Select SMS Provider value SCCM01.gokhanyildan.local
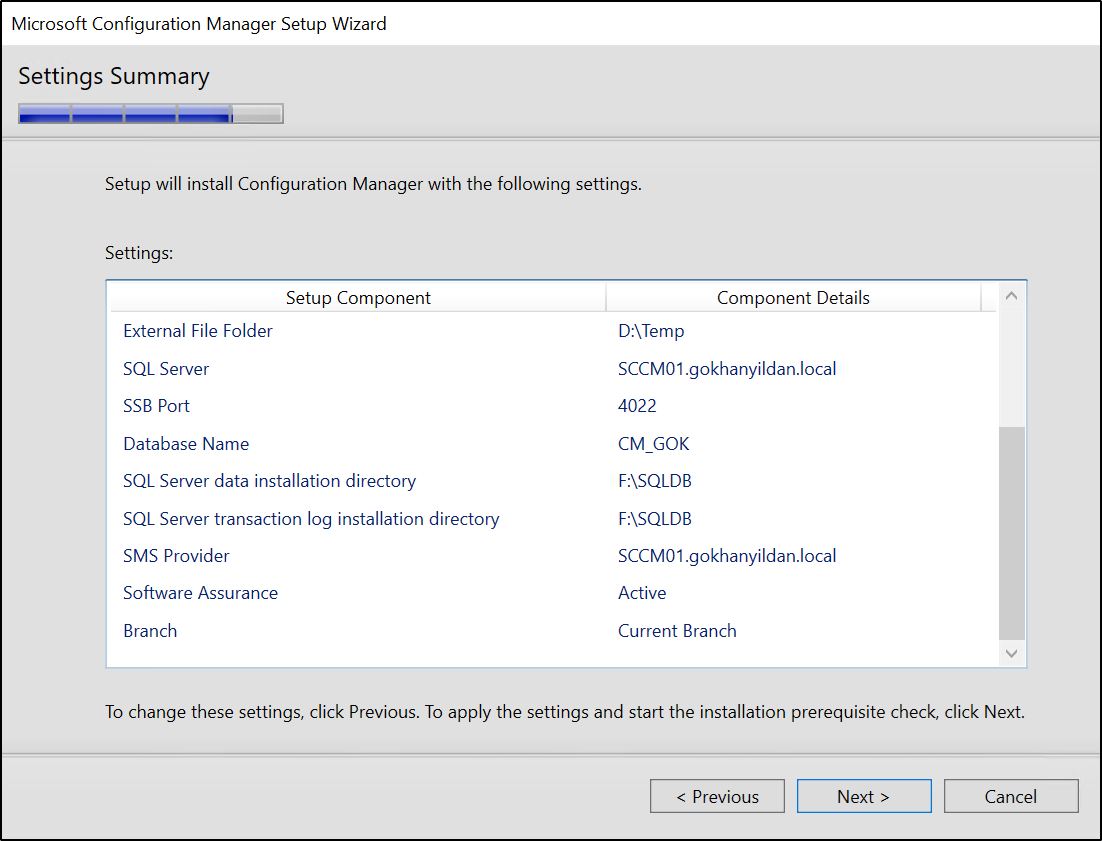The image size is (1102, 841). click(x=727, y=556)
